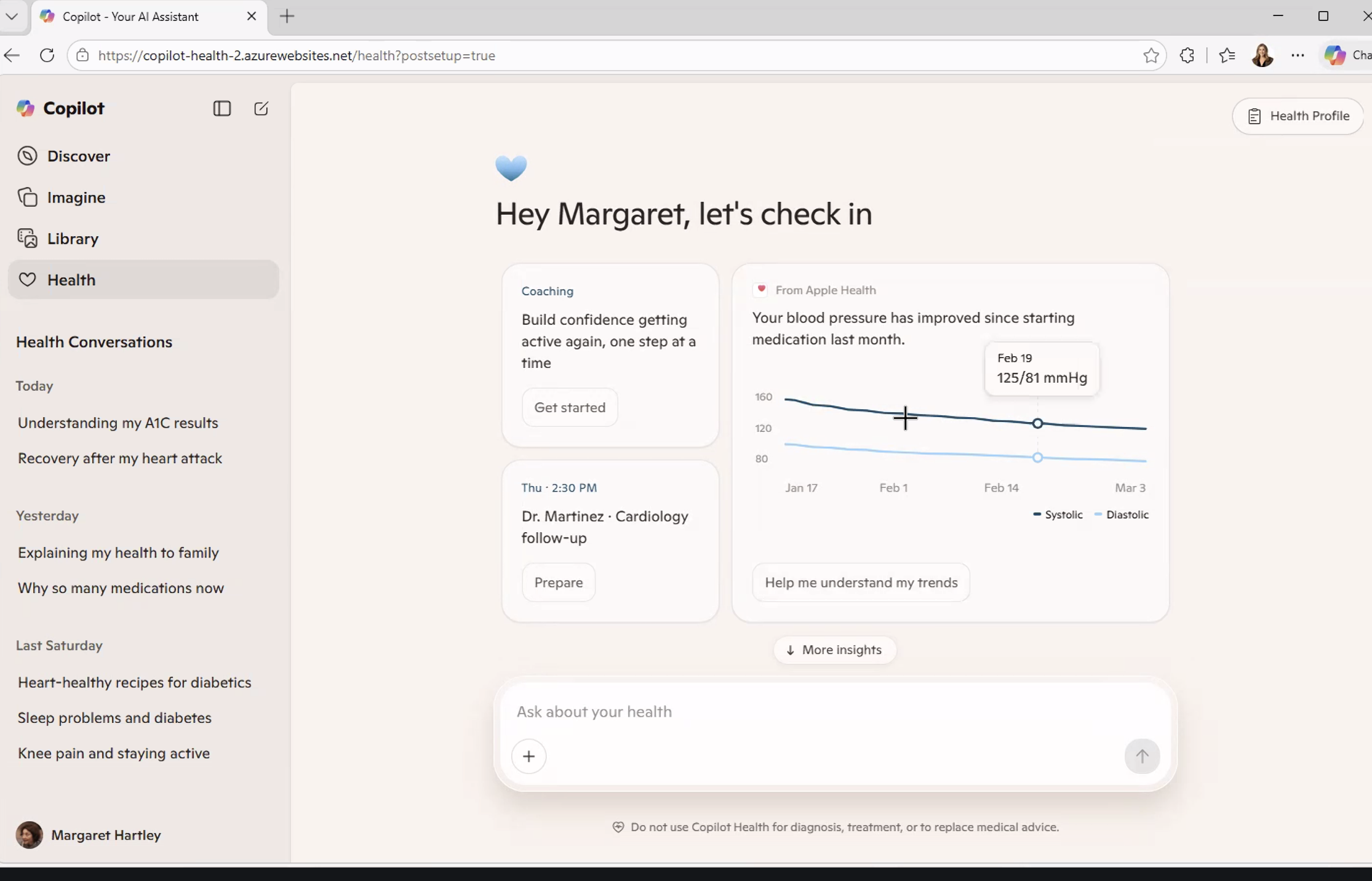This screenshot has width=1372, height=881.
Task: Click the plus icon to attach content
Action: click(x=528, y=756)
